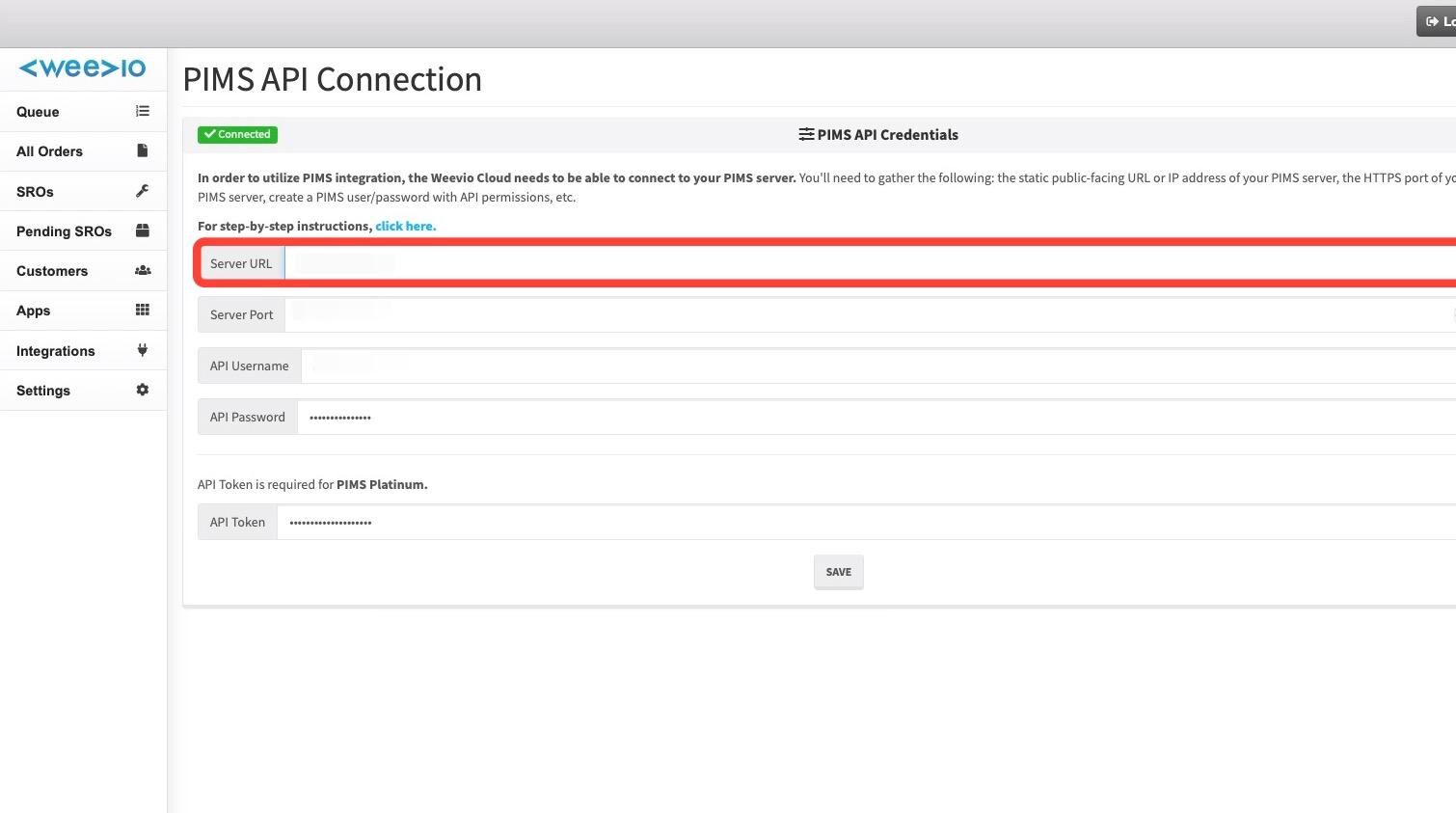Go to All Orders in sidebar

[x=83, y=151]
